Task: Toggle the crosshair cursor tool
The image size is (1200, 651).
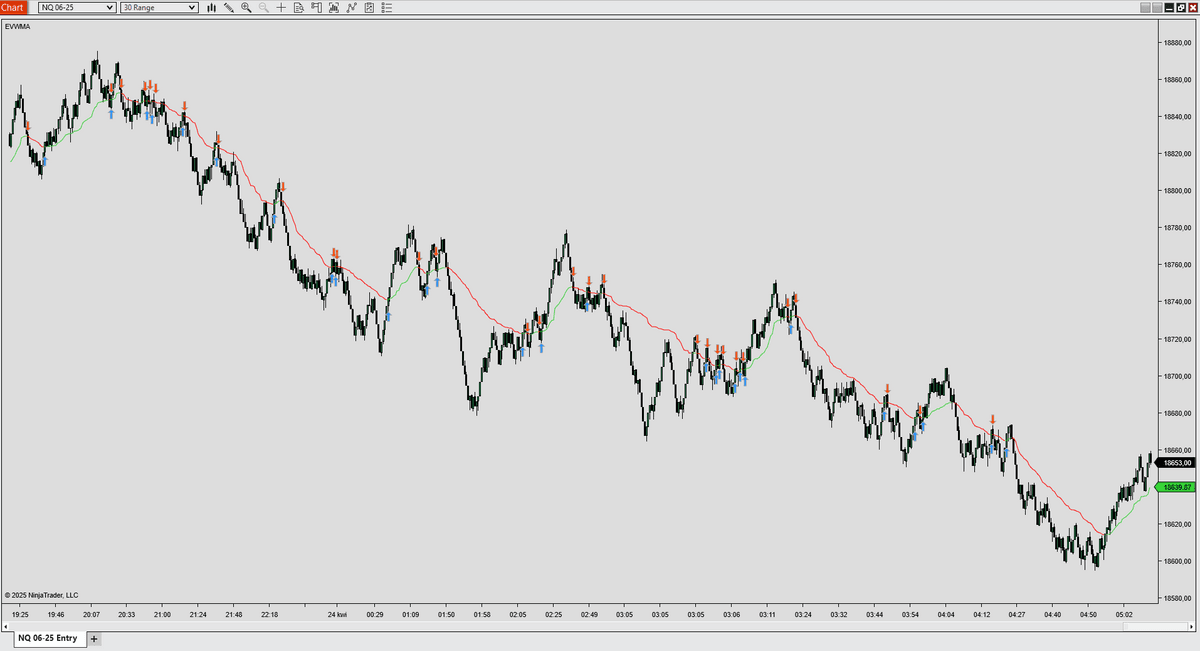Action: [281, 7]
